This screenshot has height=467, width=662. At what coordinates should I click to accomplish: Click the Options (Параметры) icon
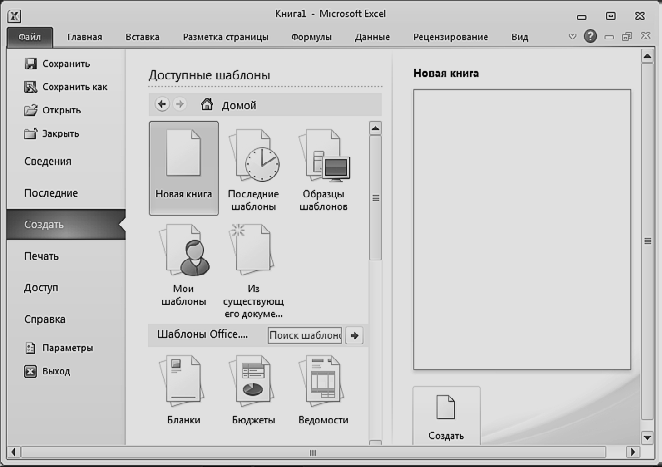(30, 348)
